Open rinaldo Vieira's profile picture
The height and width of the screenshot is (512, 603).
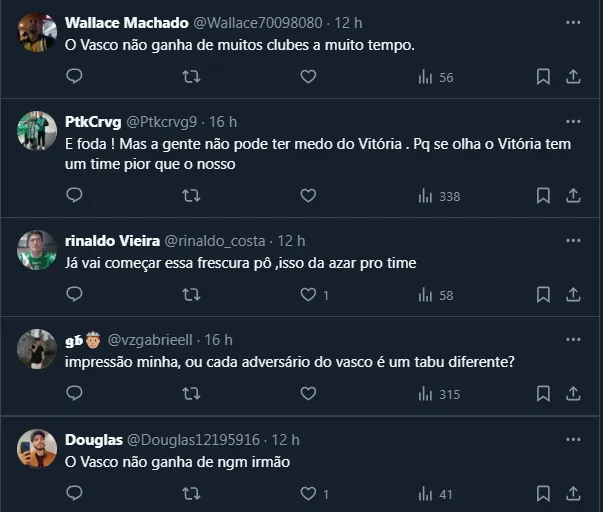pyautogui.click(x=37, y=250)
